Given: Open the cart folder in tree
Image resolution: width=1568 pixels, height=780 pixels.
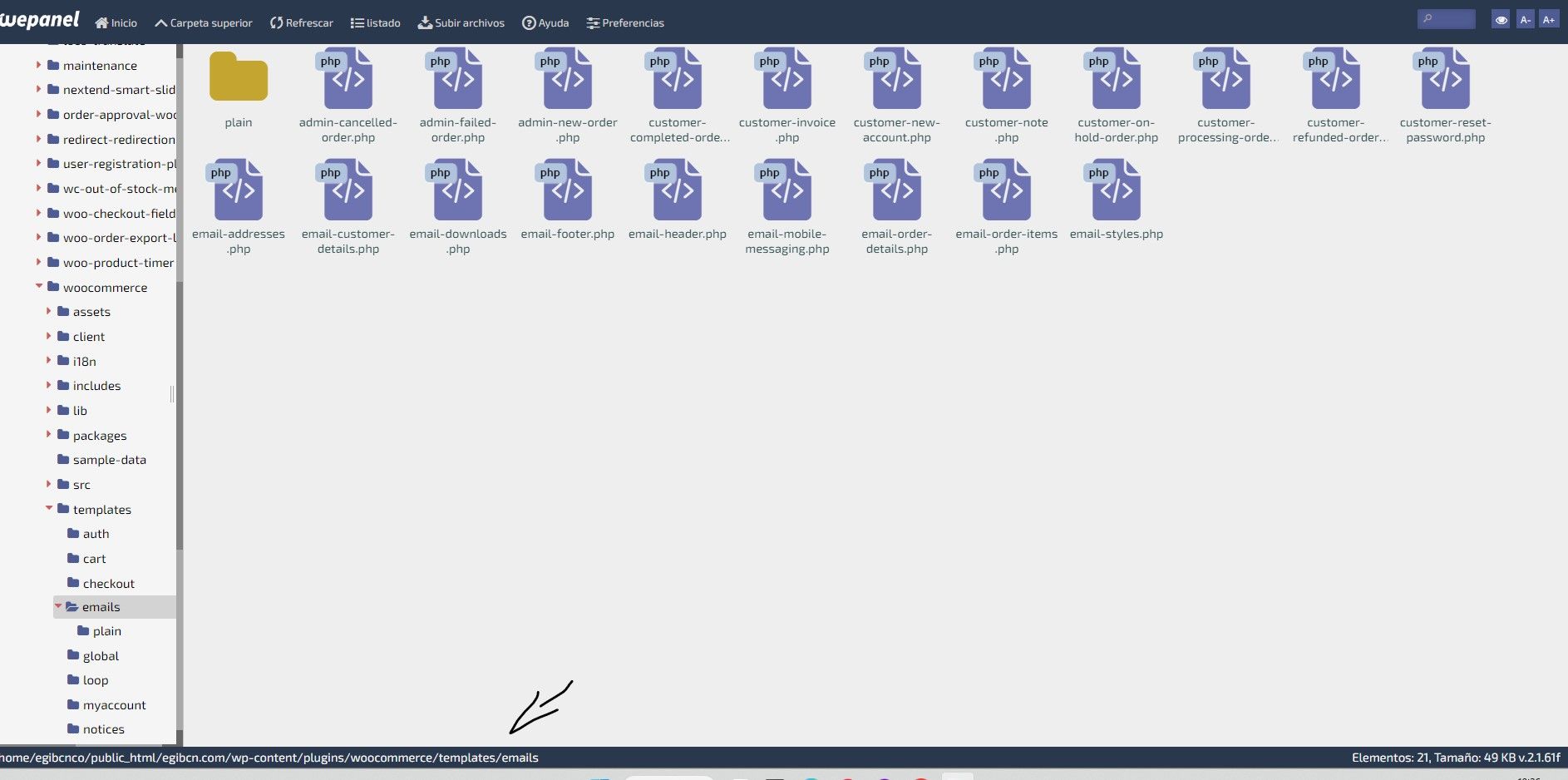Looking at the screenshot, I should pyautogui.click(x=86, y=559).
